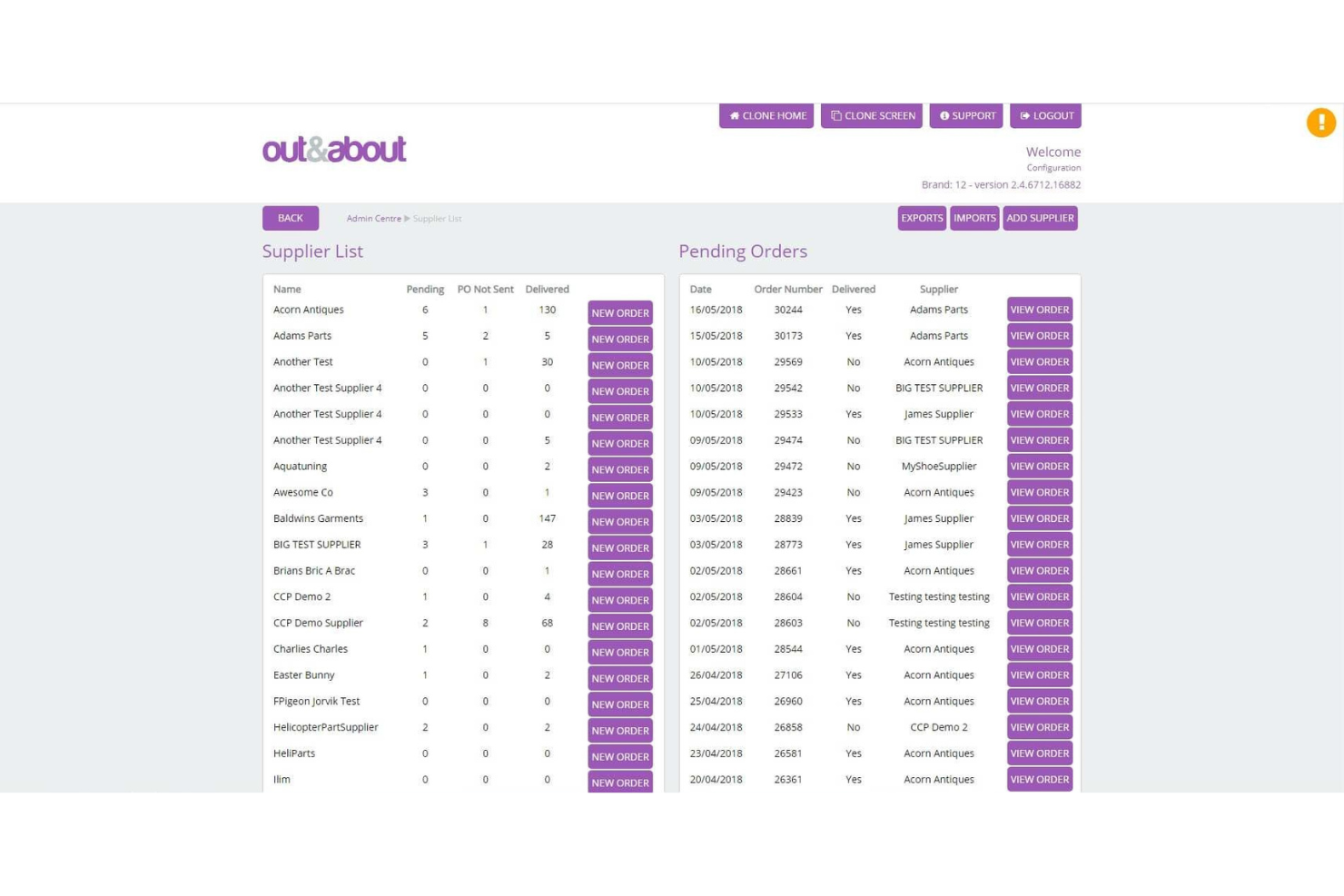The image size is (1344, 896).
Task: Open the IMPORTS panel
Action: click(x=973, y=218)
